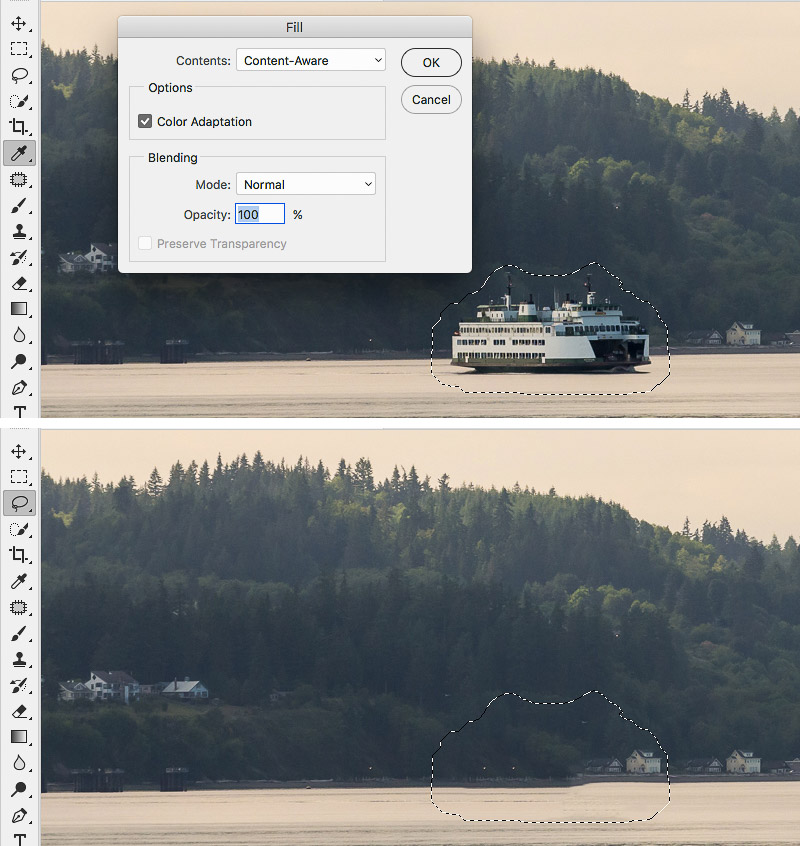Select the Type tool in upper toolbar
The image size is (800, 846).
pyautogui.click(x=19, y=411)
